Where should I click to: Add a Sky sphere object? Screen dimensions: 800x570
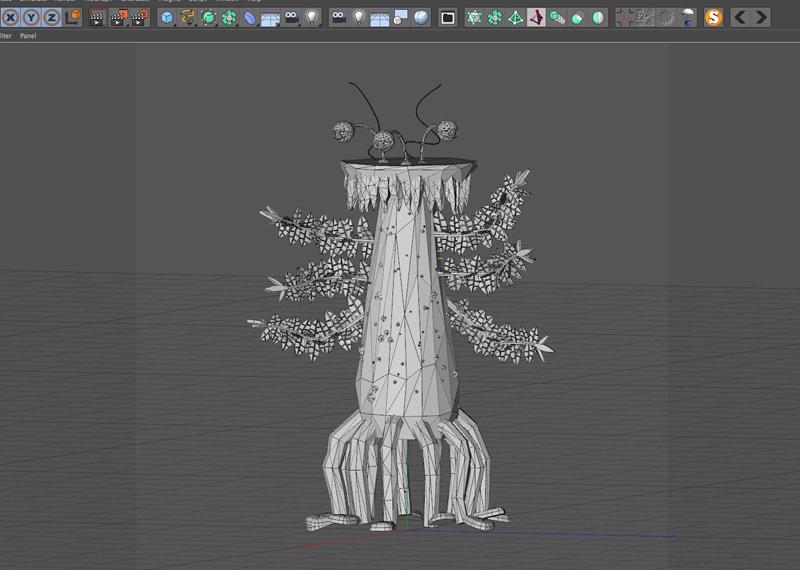pyautogui.click(x=421, y=18)
